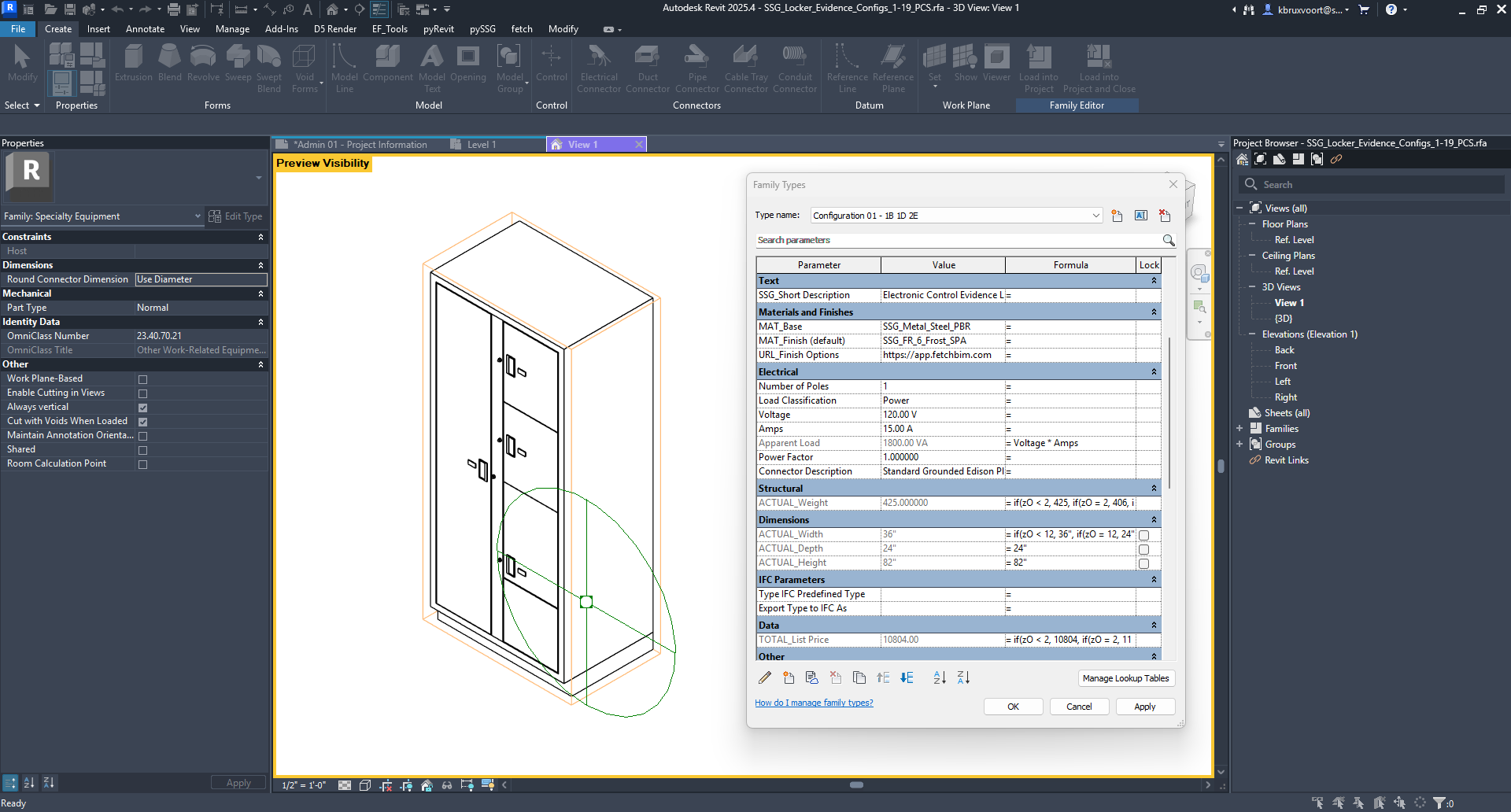The image size is (1511, 812).
Task: Click Apply in Family Types dialog
Action: click(1144, 707)
